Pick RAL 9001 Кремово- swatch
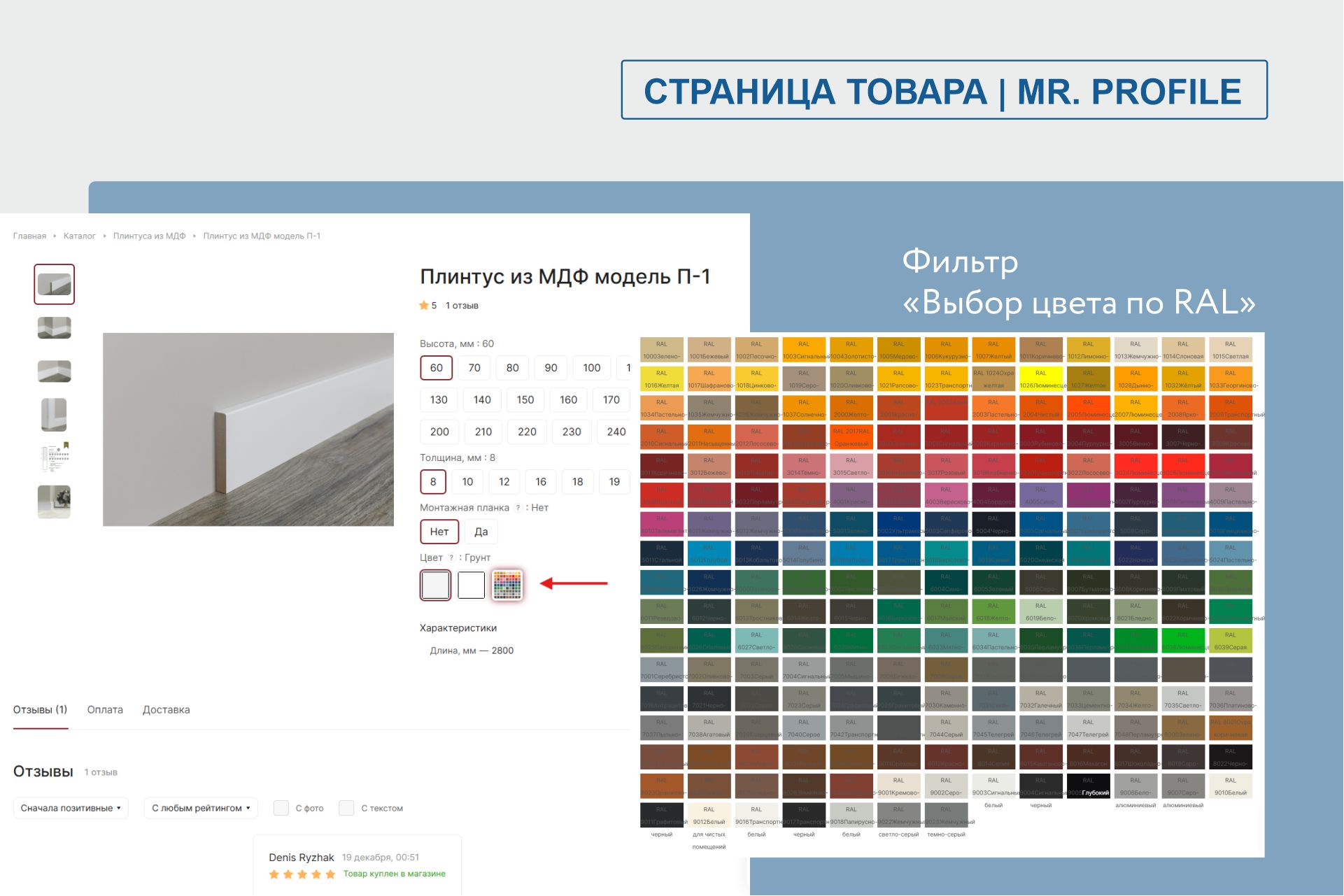 click(x=899, y=786)
